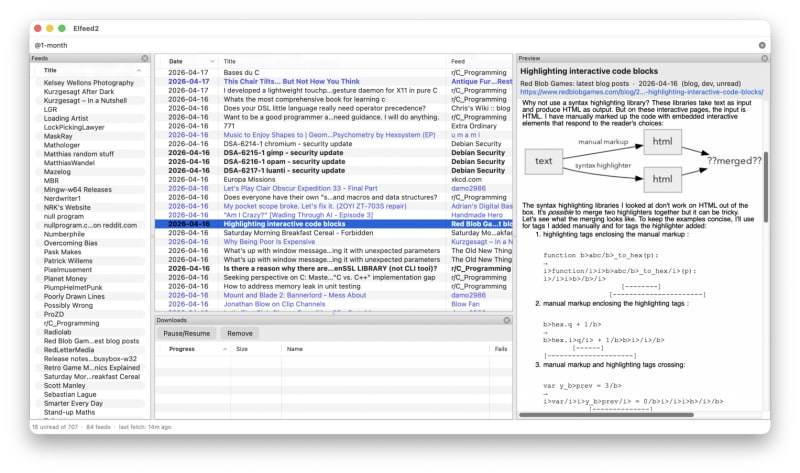Select the Kurzgesagt After Dark feed

79,92
